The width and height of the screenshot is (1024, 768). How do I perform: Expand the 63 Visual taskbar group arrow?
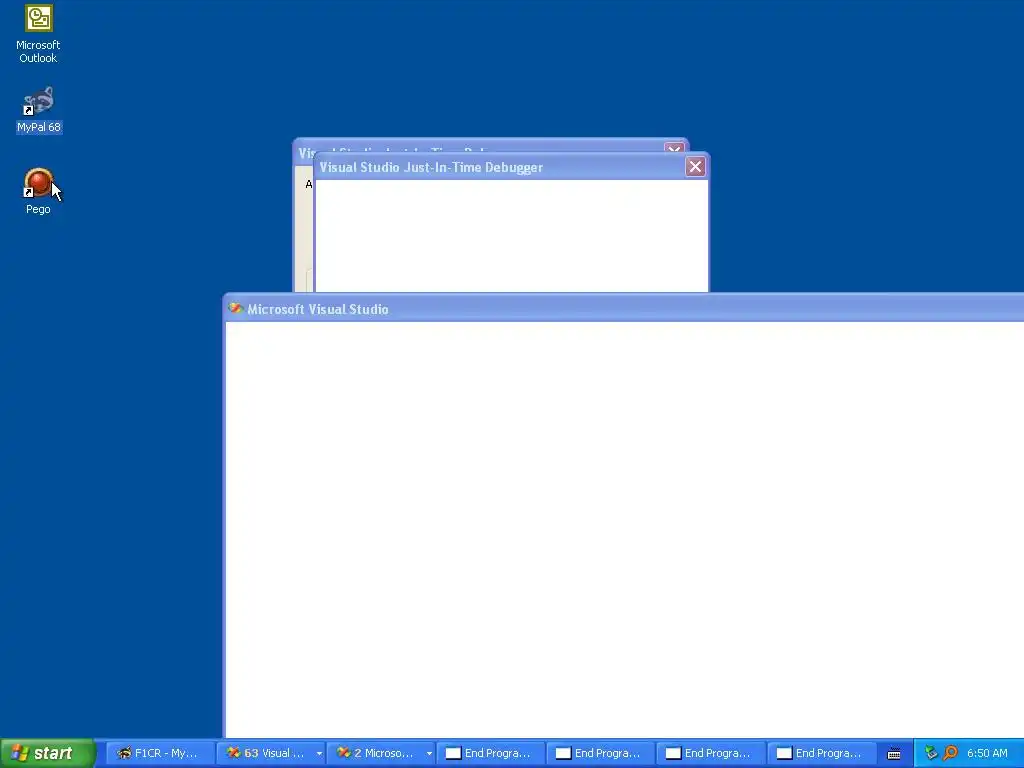coord(319,754)
